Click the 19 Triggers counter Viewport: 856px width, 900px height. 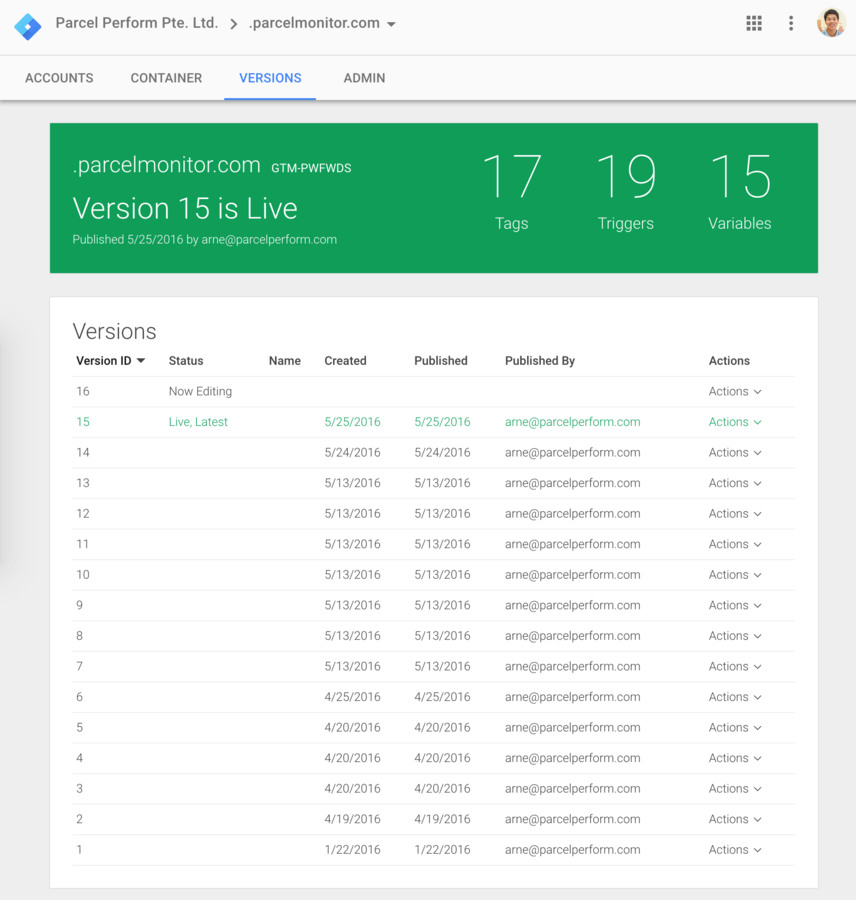coord(626,192)
